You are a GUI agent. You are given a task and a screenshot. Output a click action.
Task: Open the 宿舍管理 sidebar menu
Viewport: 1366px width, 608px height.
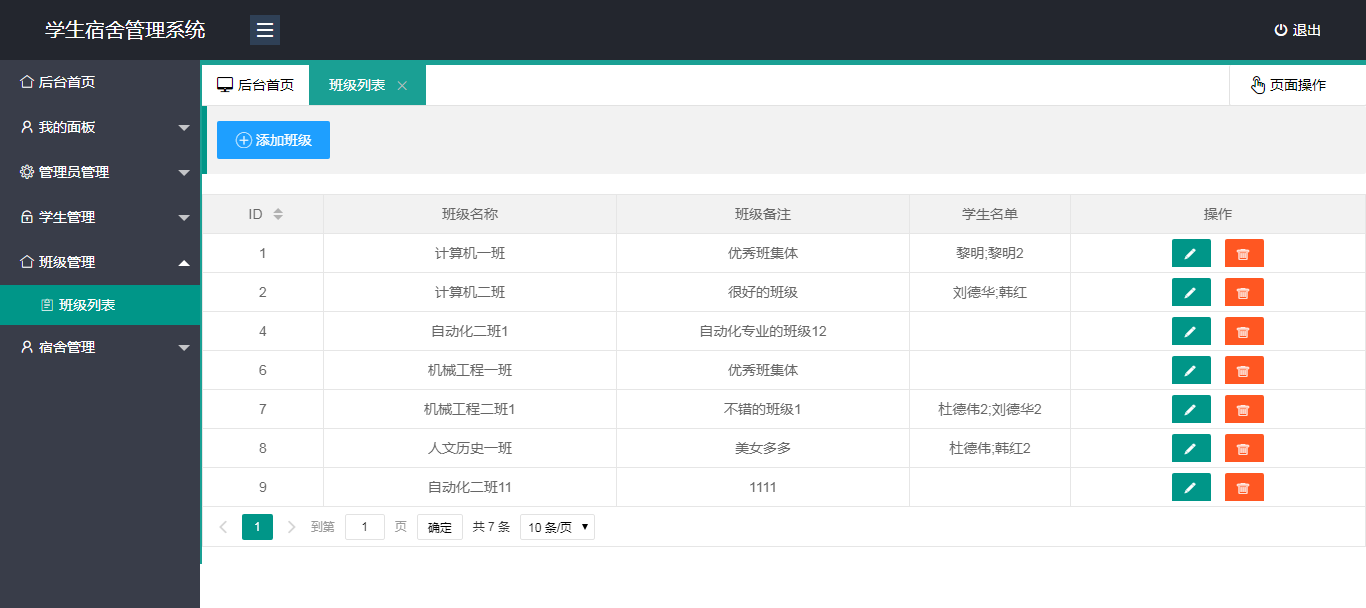100,346
